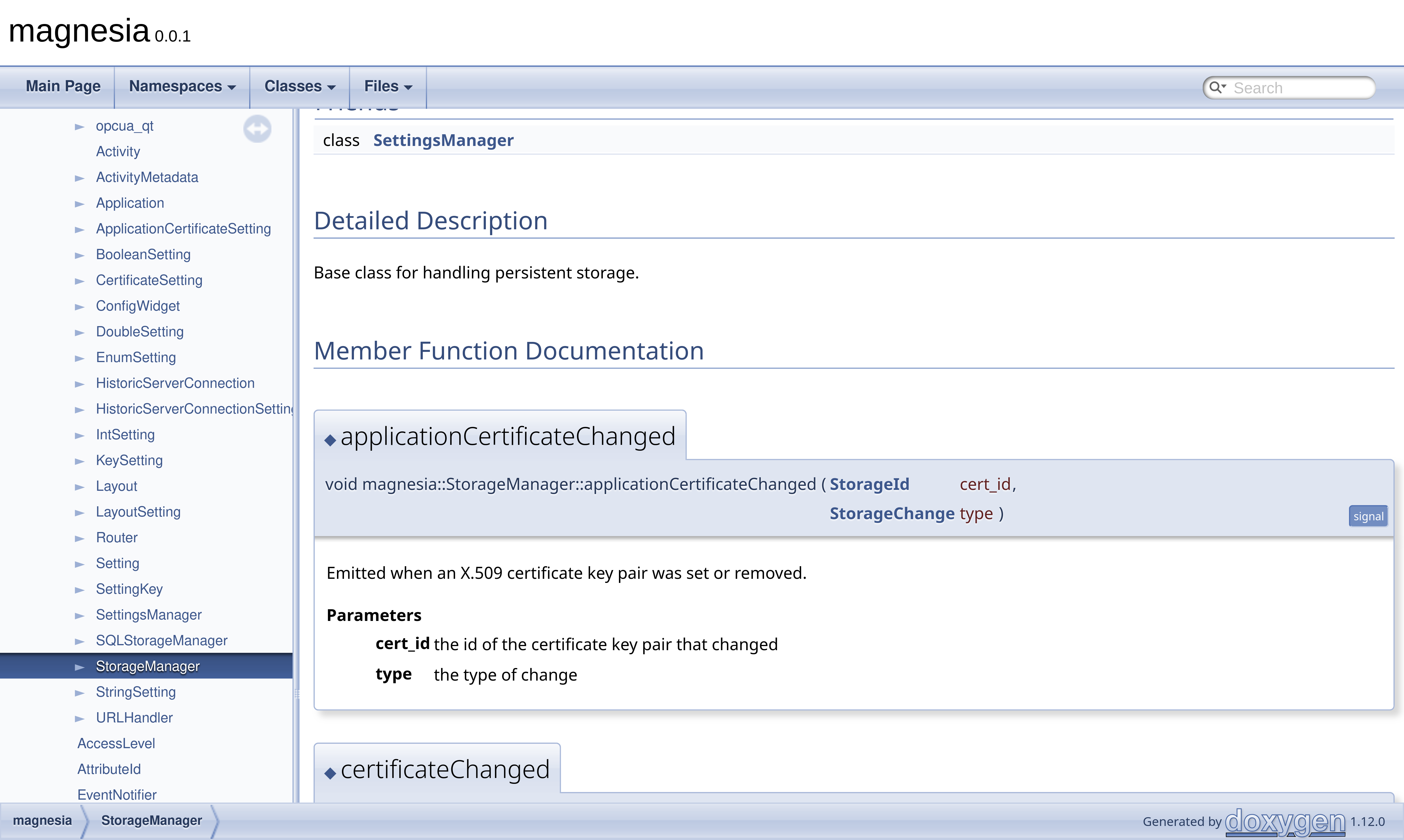Click diamond permalink beside applicationCertificateChanged

330,440
